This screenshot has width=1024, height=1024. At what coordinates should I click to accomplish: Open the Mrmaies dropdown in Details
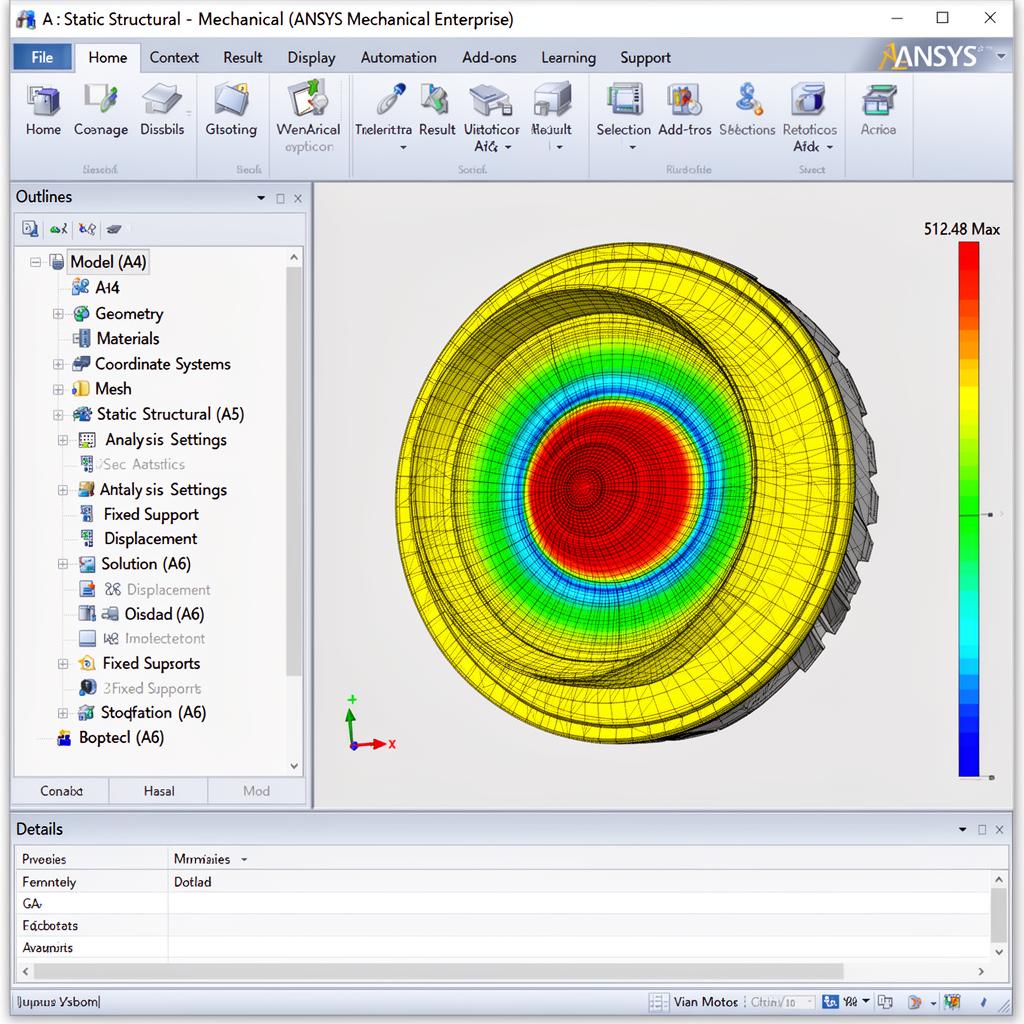click(244, 859)
